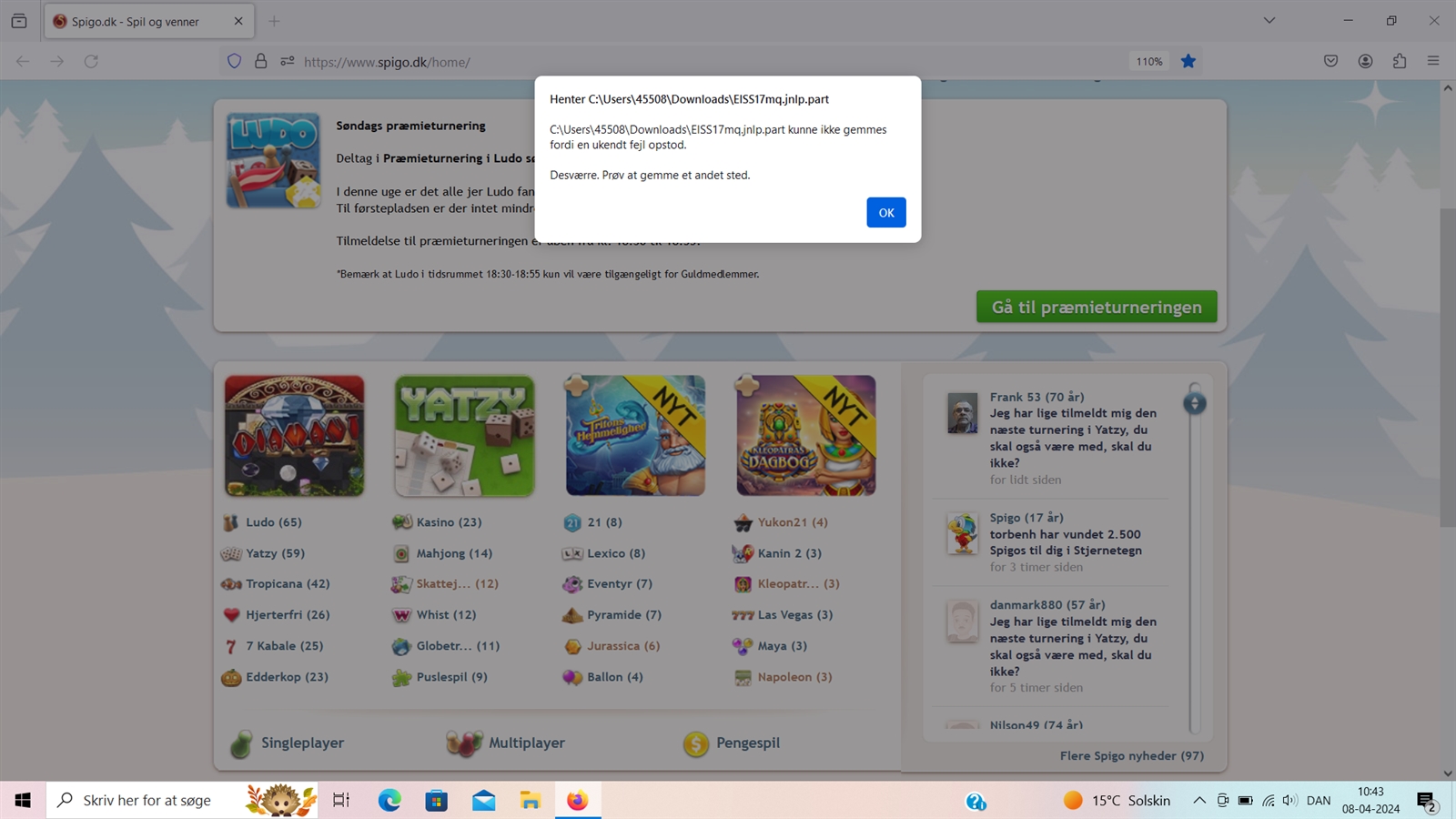Click the Firefox account icon
Image resolution: width=1456 pixels, height=819 pixels.
pos(1365,62)
